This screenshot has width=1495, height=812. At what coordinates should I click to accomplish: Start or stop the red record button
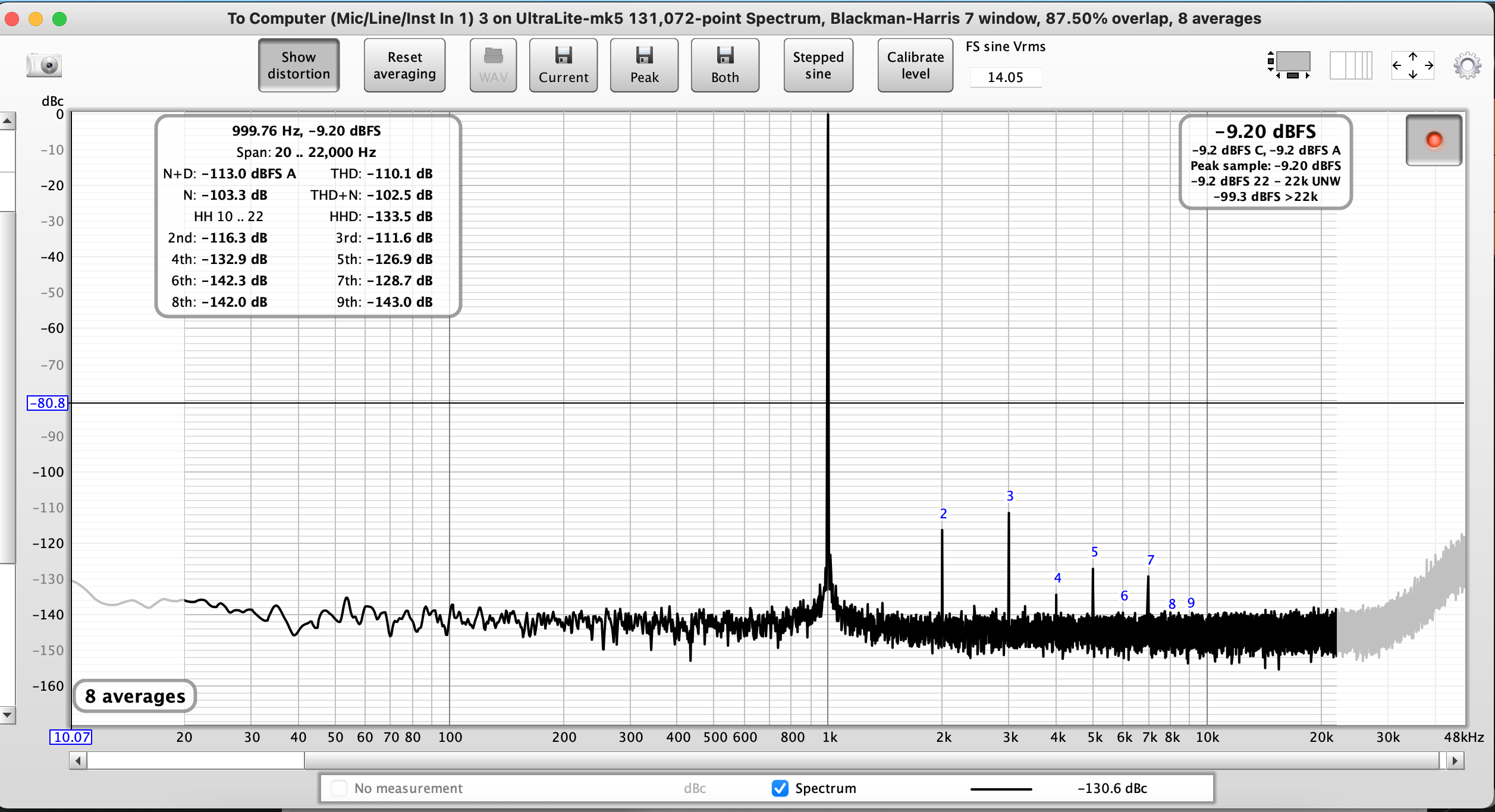[1434, 140]
